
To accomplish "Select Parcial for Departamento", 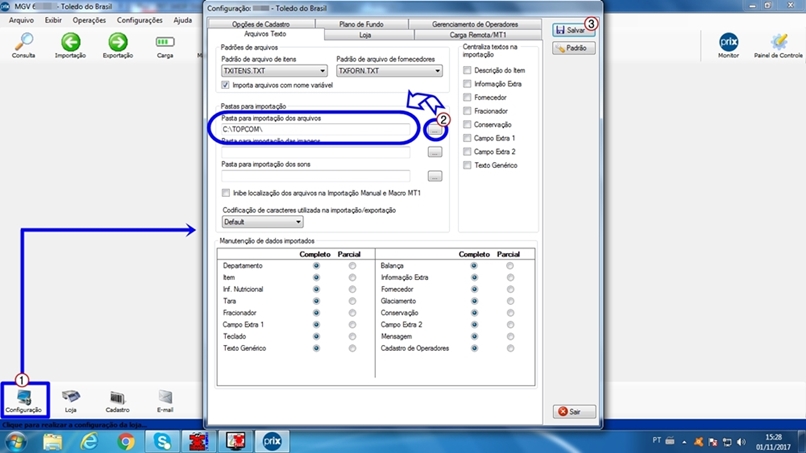I will click(352, 266).
